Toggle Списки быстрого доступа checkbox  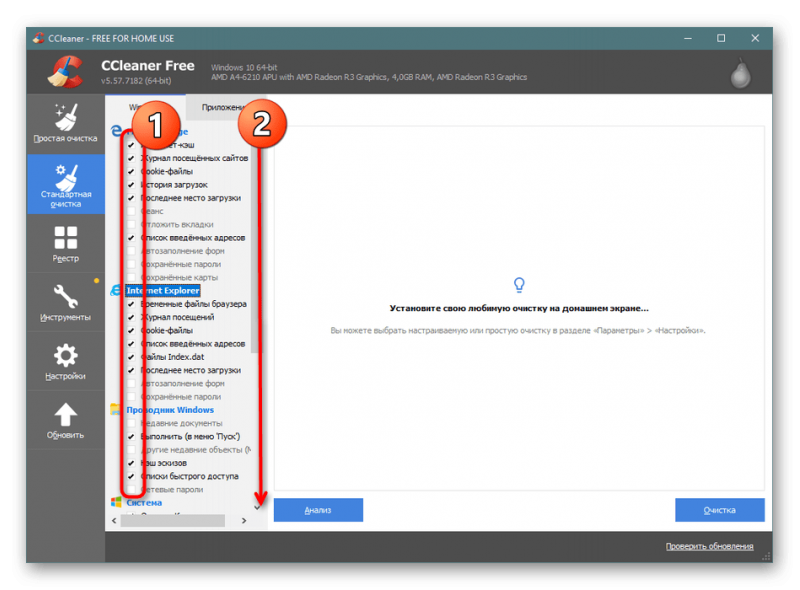(x=131, y=477)
